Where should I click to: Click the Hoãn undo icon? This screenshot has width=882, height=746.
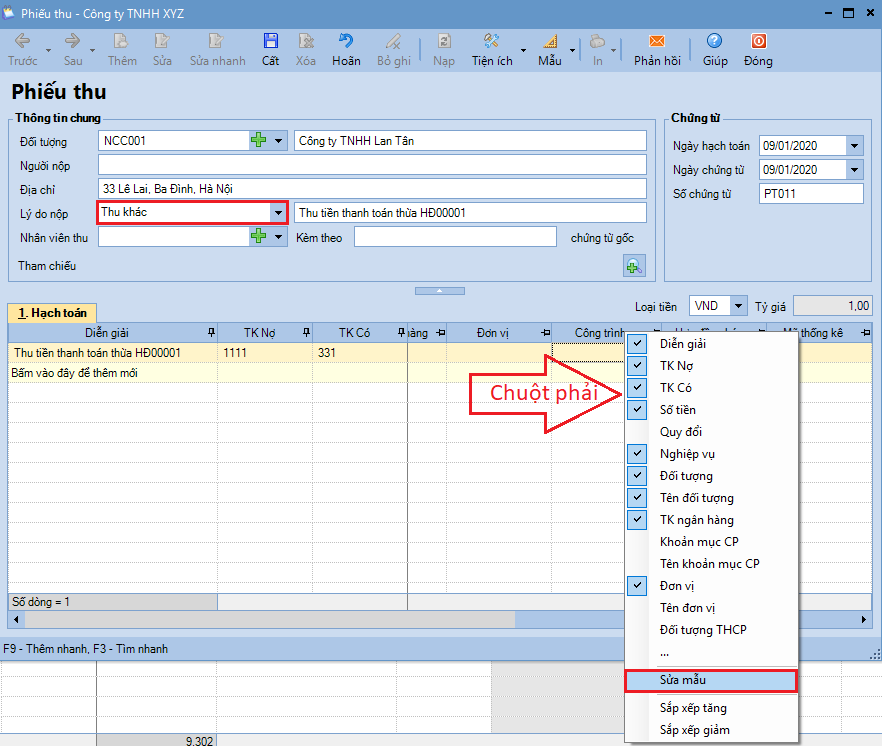point(346,42)
